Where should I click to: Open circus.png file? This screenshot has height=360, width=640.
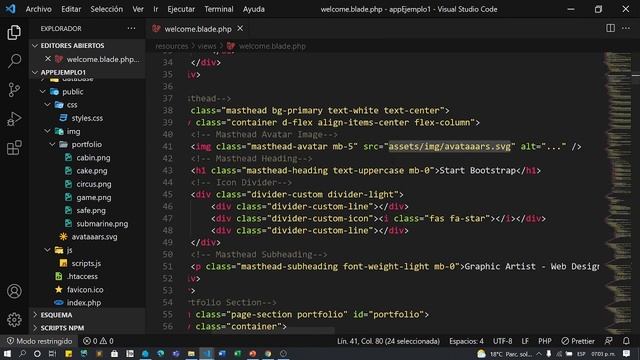pyautogui.click(x=93, y=184)
